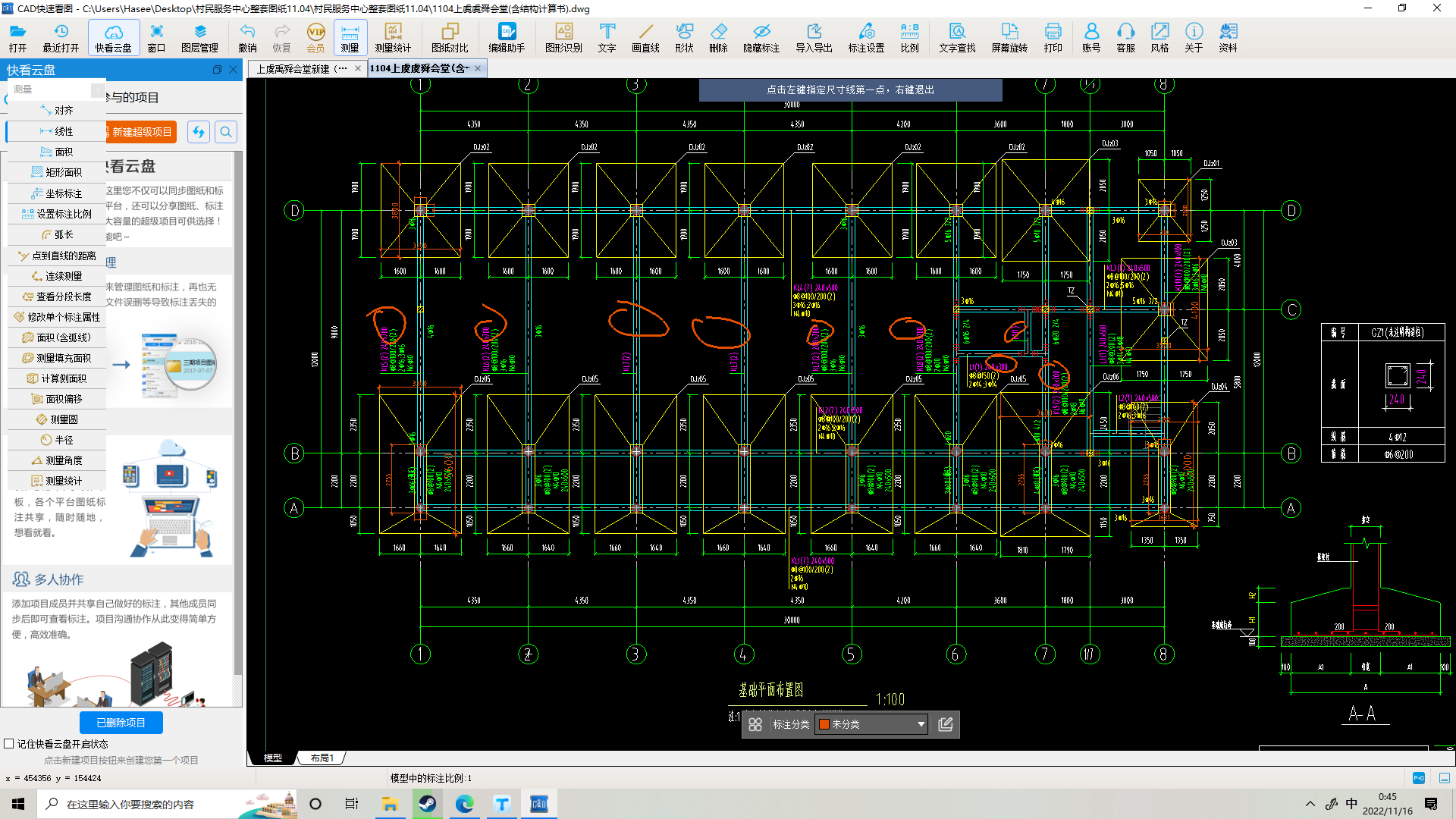Toggle 记住快看云盘开启状态 checkbox

pyautogui.click(x=9, y=744)
